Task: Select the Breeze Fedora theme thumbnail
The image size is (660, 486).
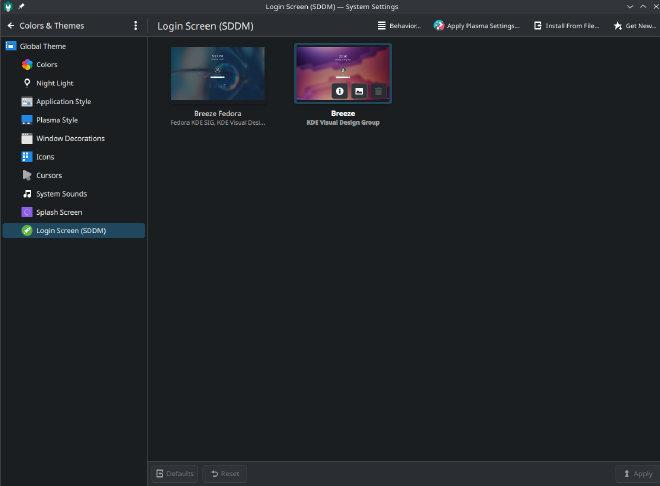Action: (x=218, y=73)
